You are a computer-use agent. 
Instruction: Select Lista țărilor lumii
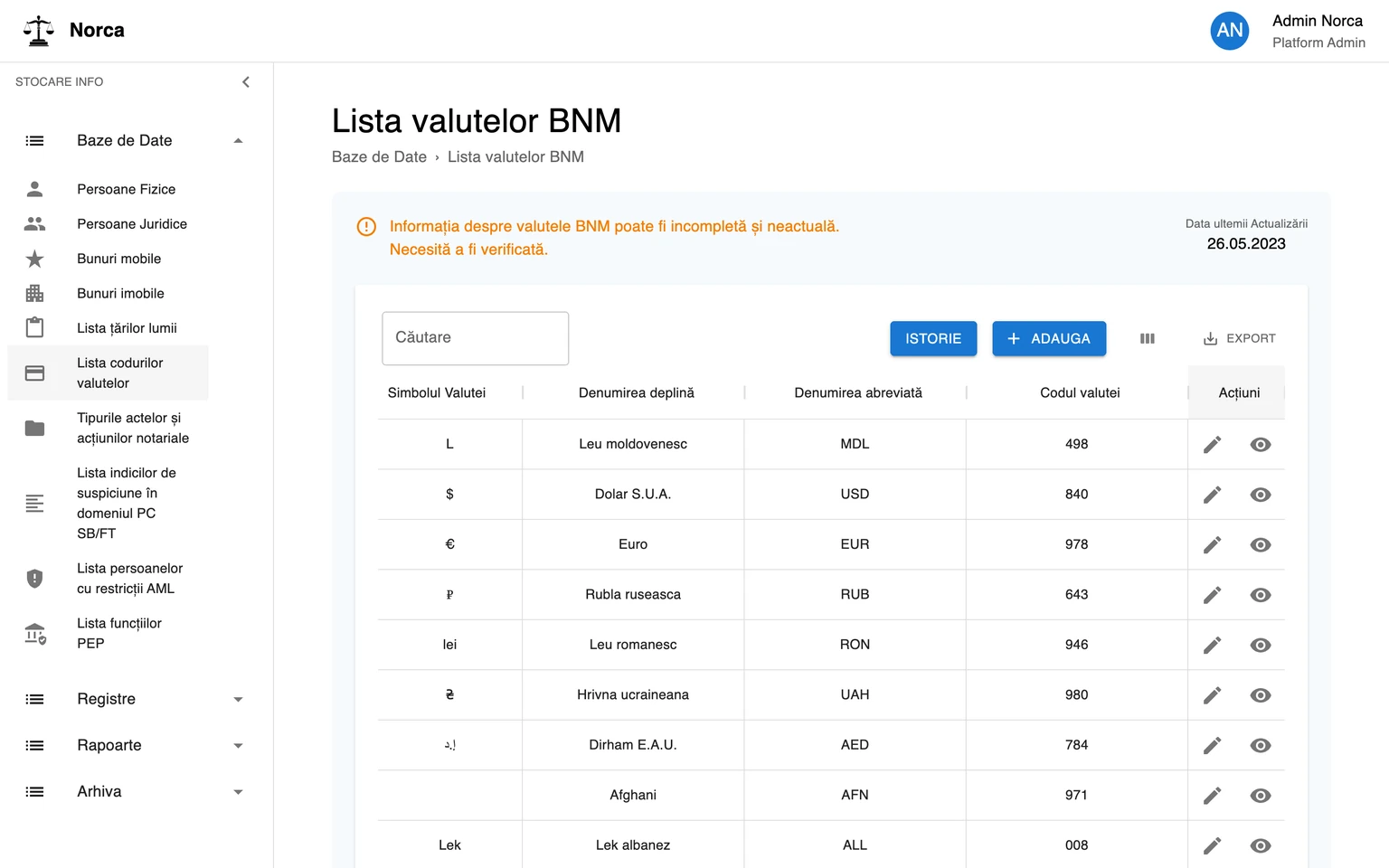(127, 328)
